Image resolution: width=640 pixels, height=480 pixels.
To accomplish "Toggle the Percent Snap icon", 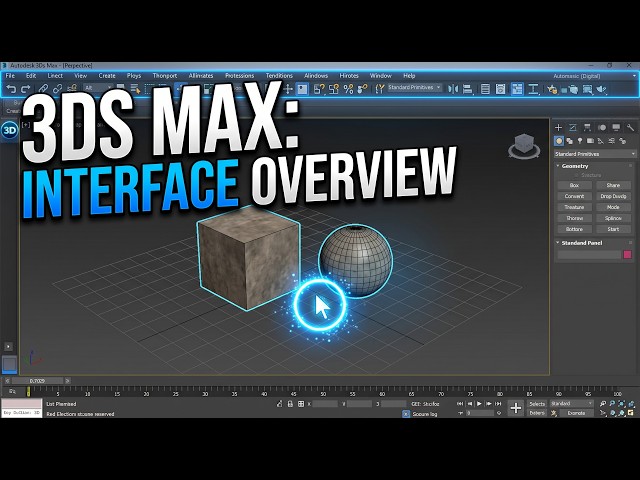I will pyautogui.click(x=348, y=89).
